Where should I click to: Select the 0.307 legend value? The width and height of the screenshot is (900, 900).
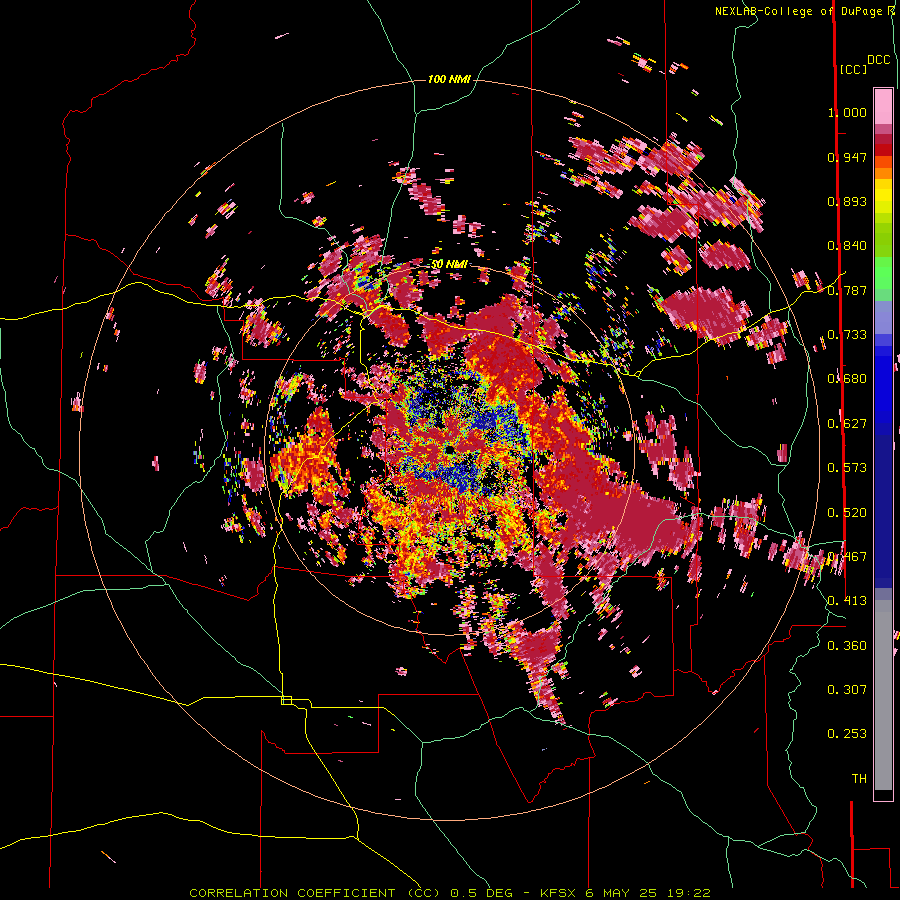(x=847, y=690)
